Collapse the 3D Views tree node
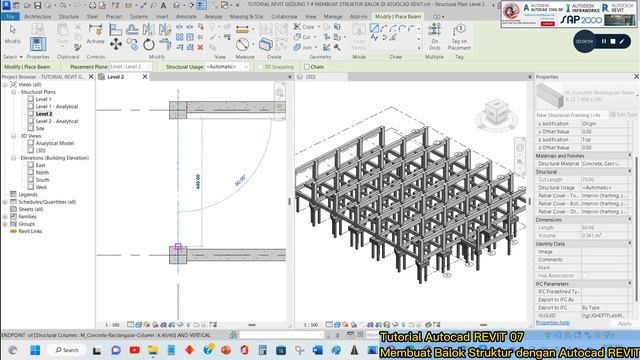Viewport: 640px width, 360px height. click(x=13, y=136)
